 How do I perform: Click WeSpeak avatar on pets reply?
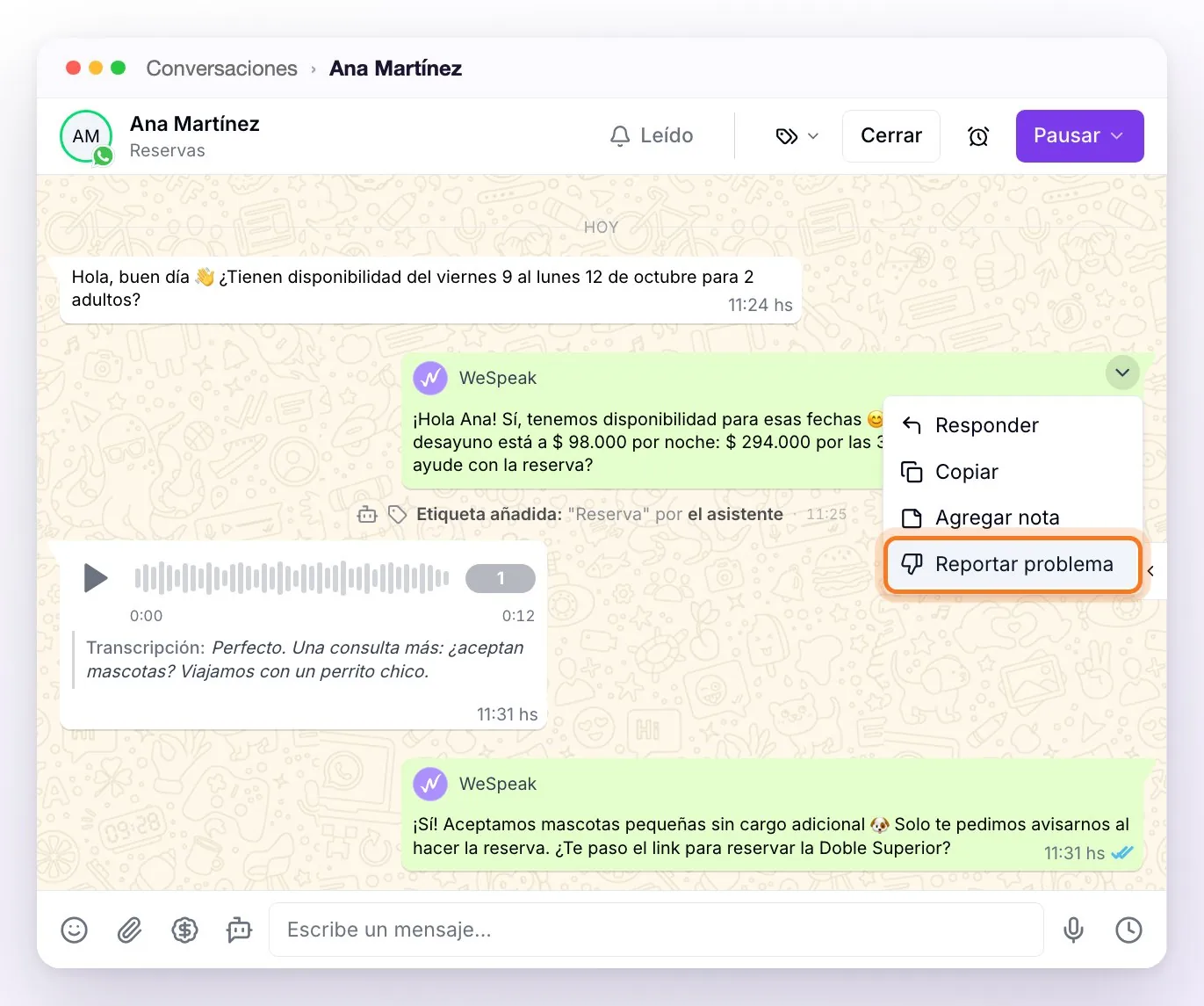point(430,784)
